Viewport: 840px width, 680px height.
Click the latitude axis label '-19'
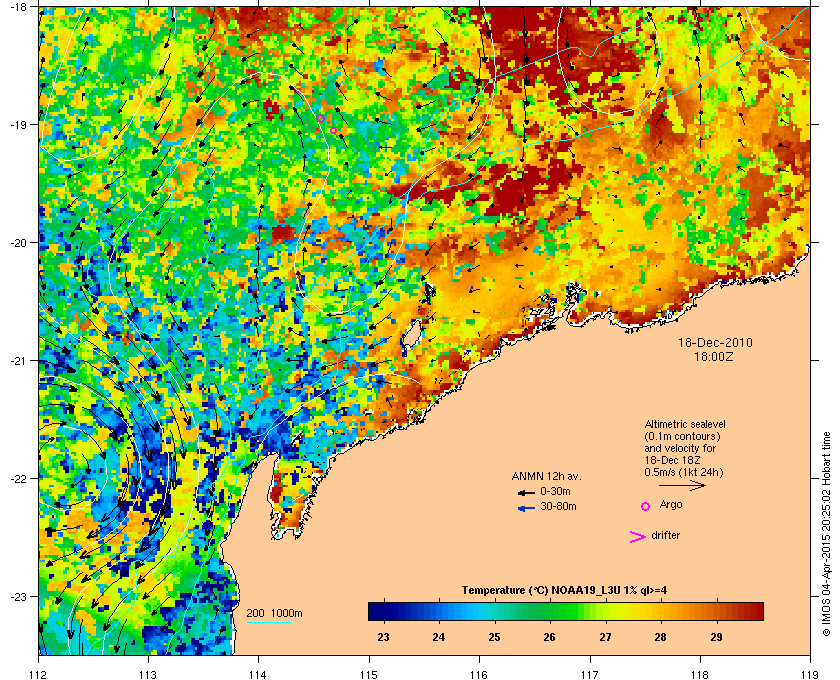pyautogui.click(x=19, y=125)
